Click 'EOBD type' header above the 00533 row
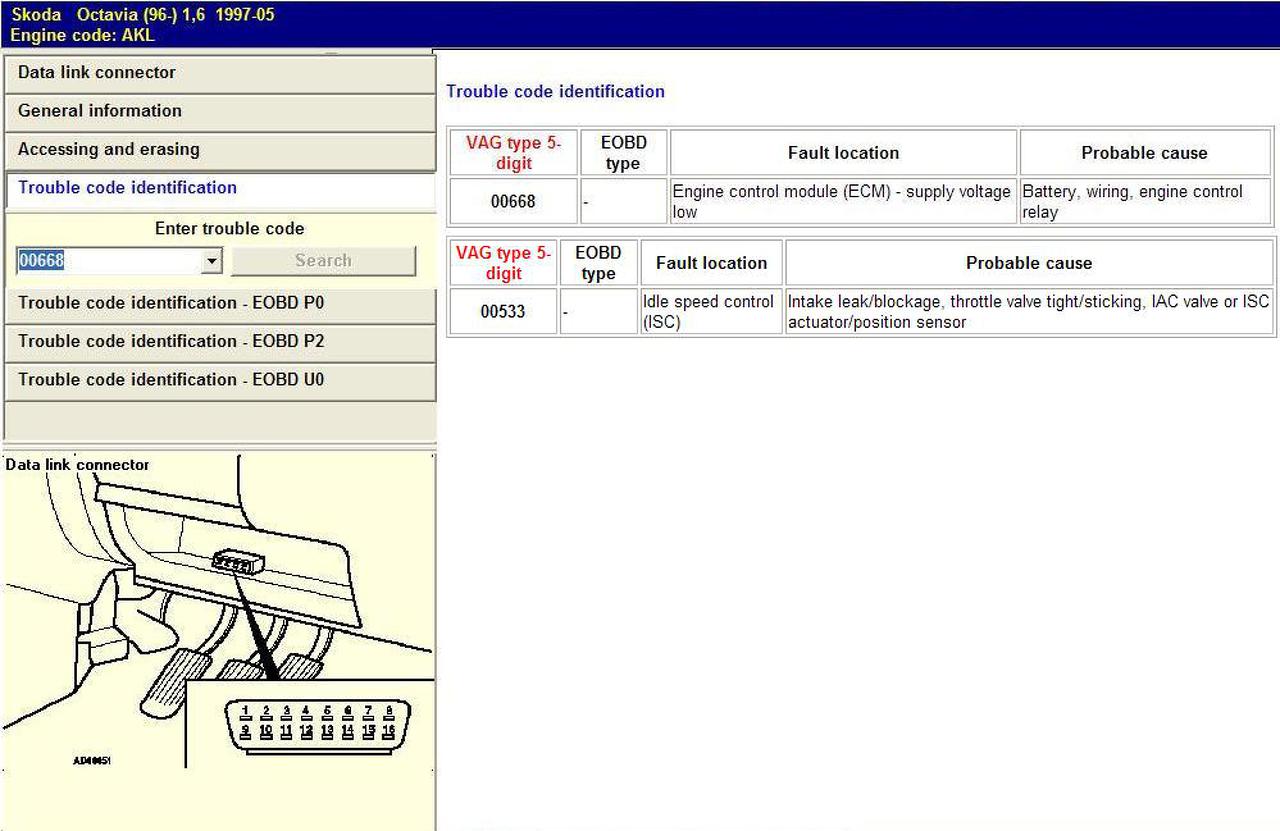 coord(598,263)
